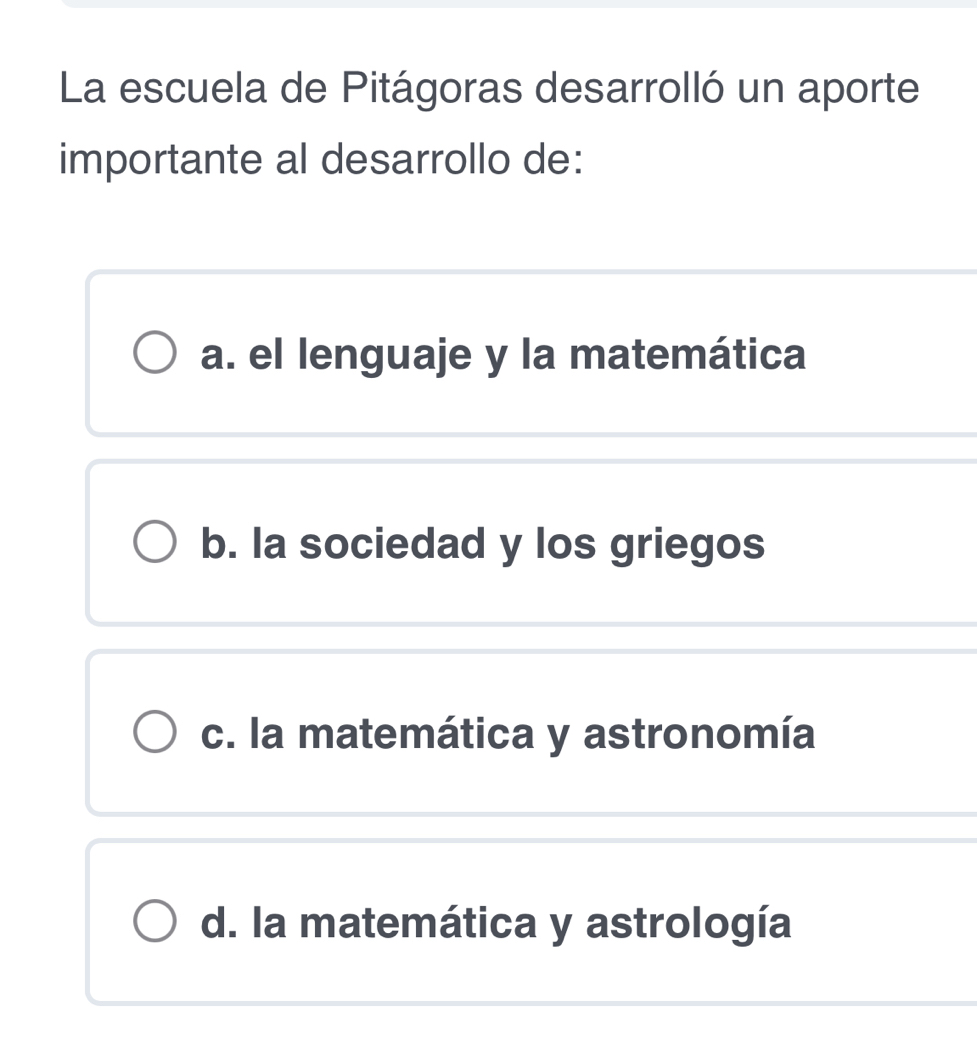This screenshot has height=1061, width=977.
Task: Click the word 'matemática' in option a
Action: tap(687, 355)
